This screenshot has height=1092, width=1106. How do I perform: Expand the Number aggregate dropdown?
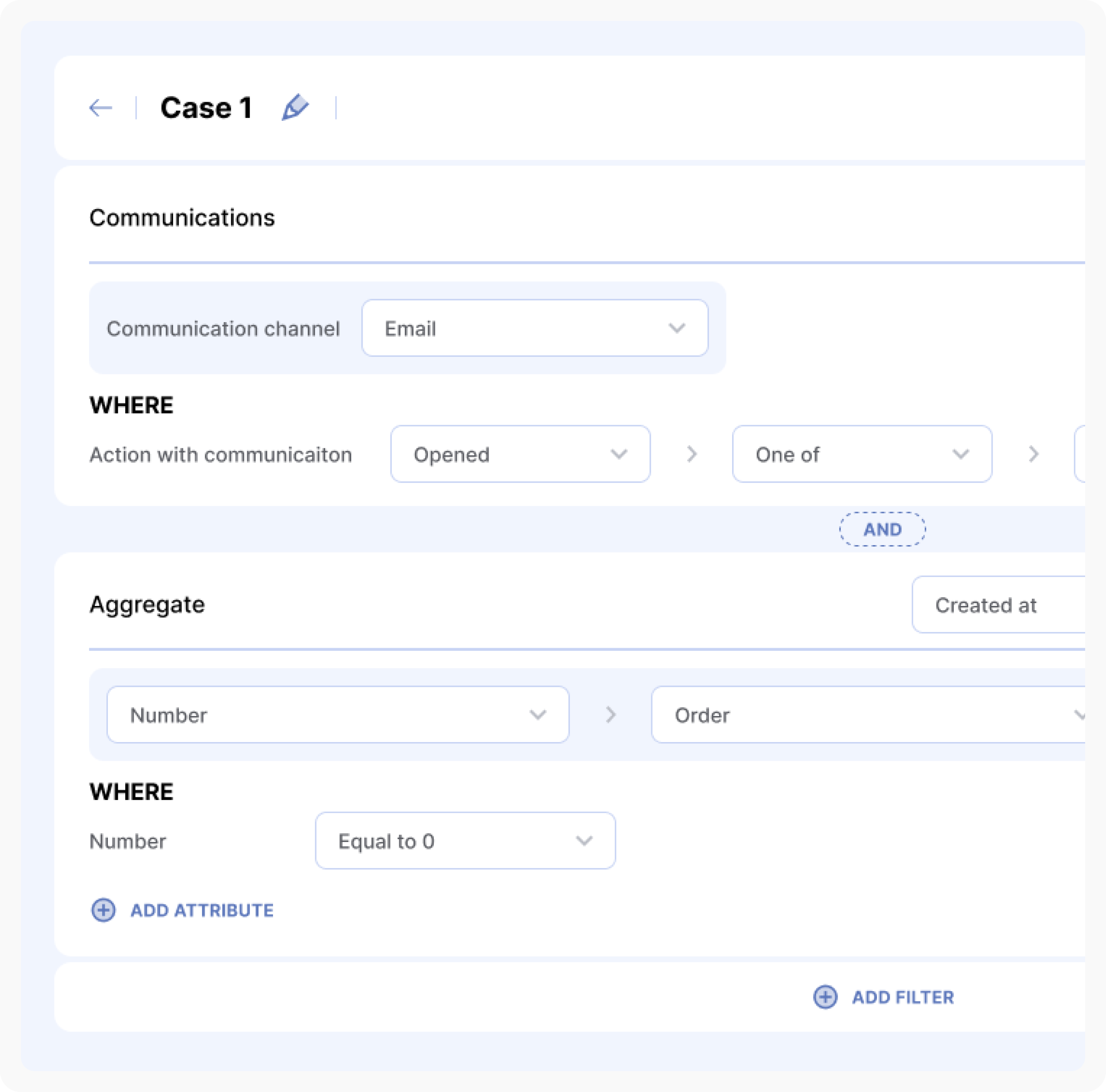point(338,715)
